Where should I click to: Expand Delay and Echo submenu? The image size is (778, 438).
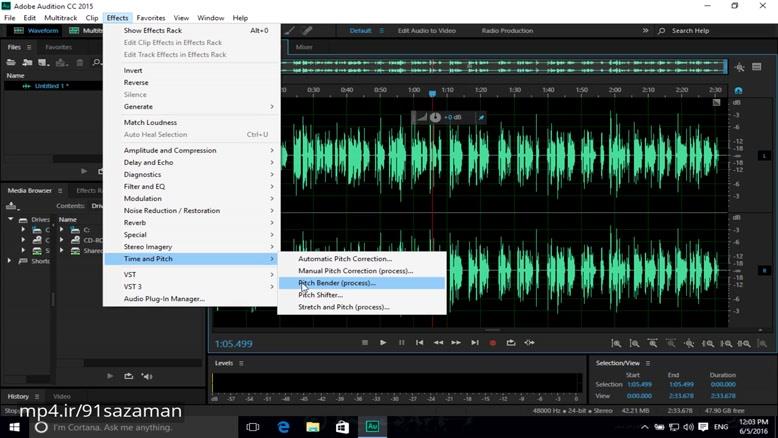coord(192,162)
